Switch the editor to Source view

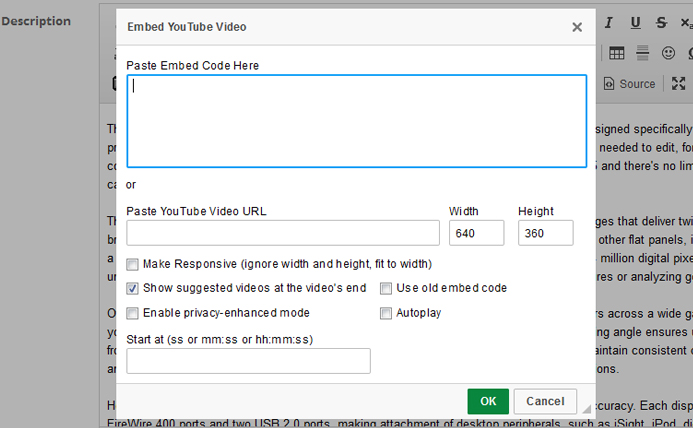tap(630, 84)
